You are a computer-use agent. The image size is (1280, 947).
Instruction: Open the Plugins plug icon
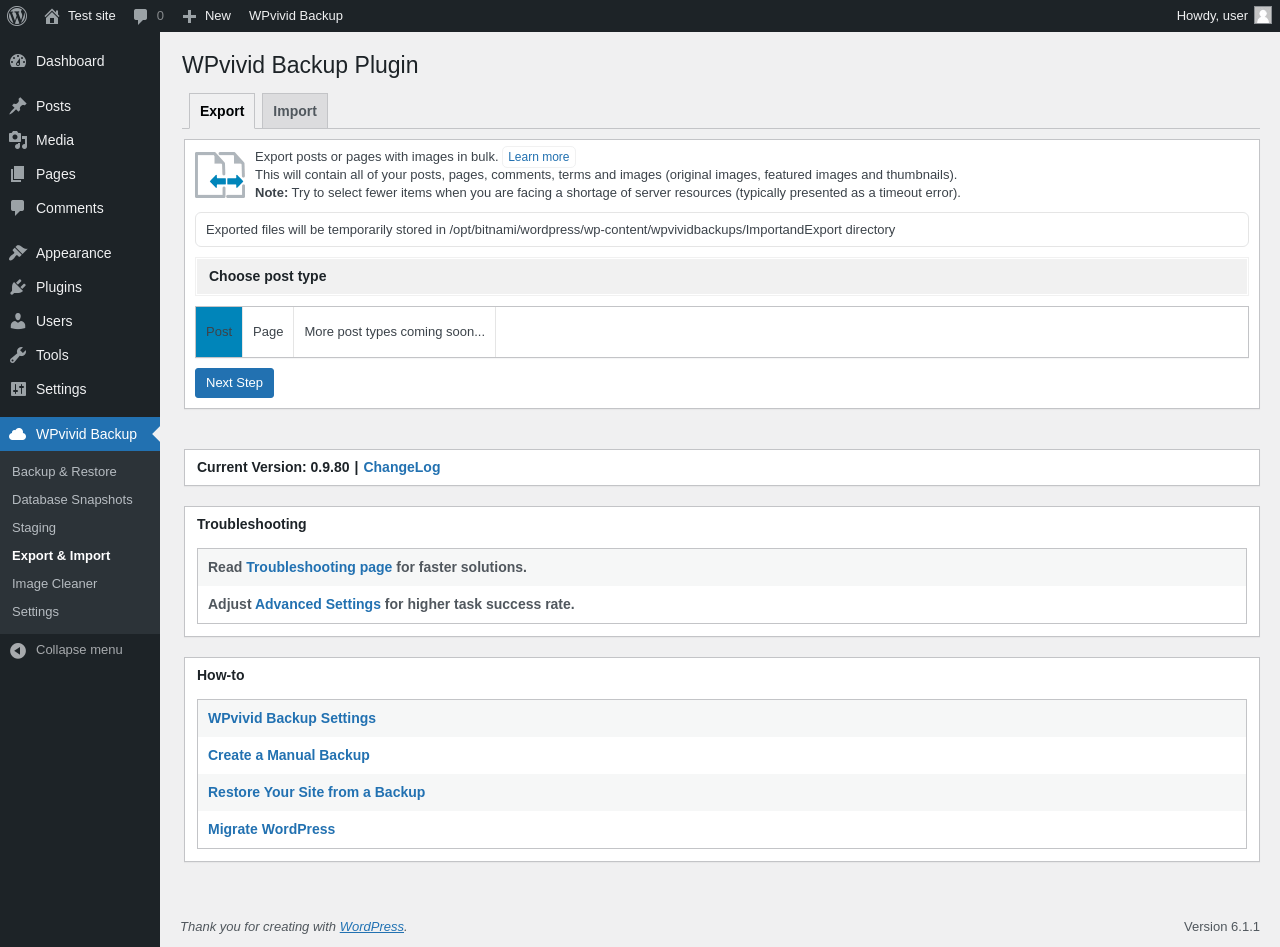18,287
